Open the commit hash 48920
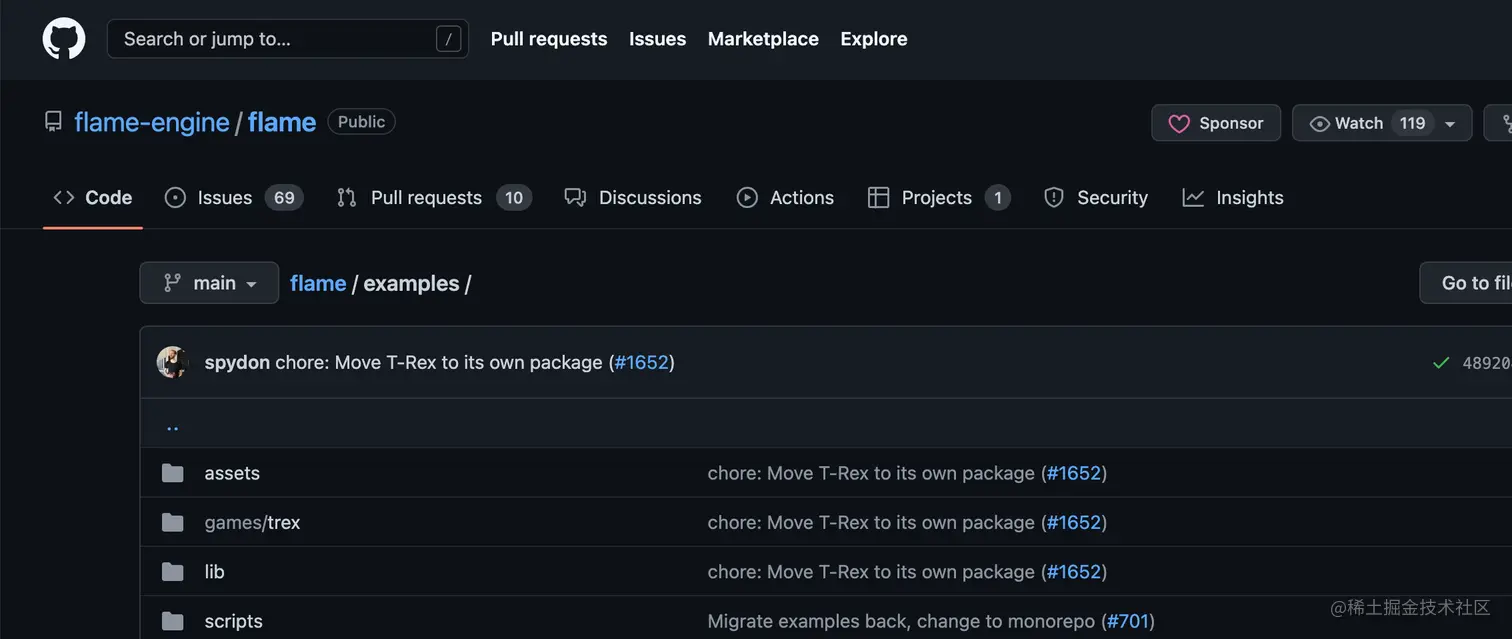This screenshot has height=639, width=1512. pyautogui.click(x=1487, y=363)
